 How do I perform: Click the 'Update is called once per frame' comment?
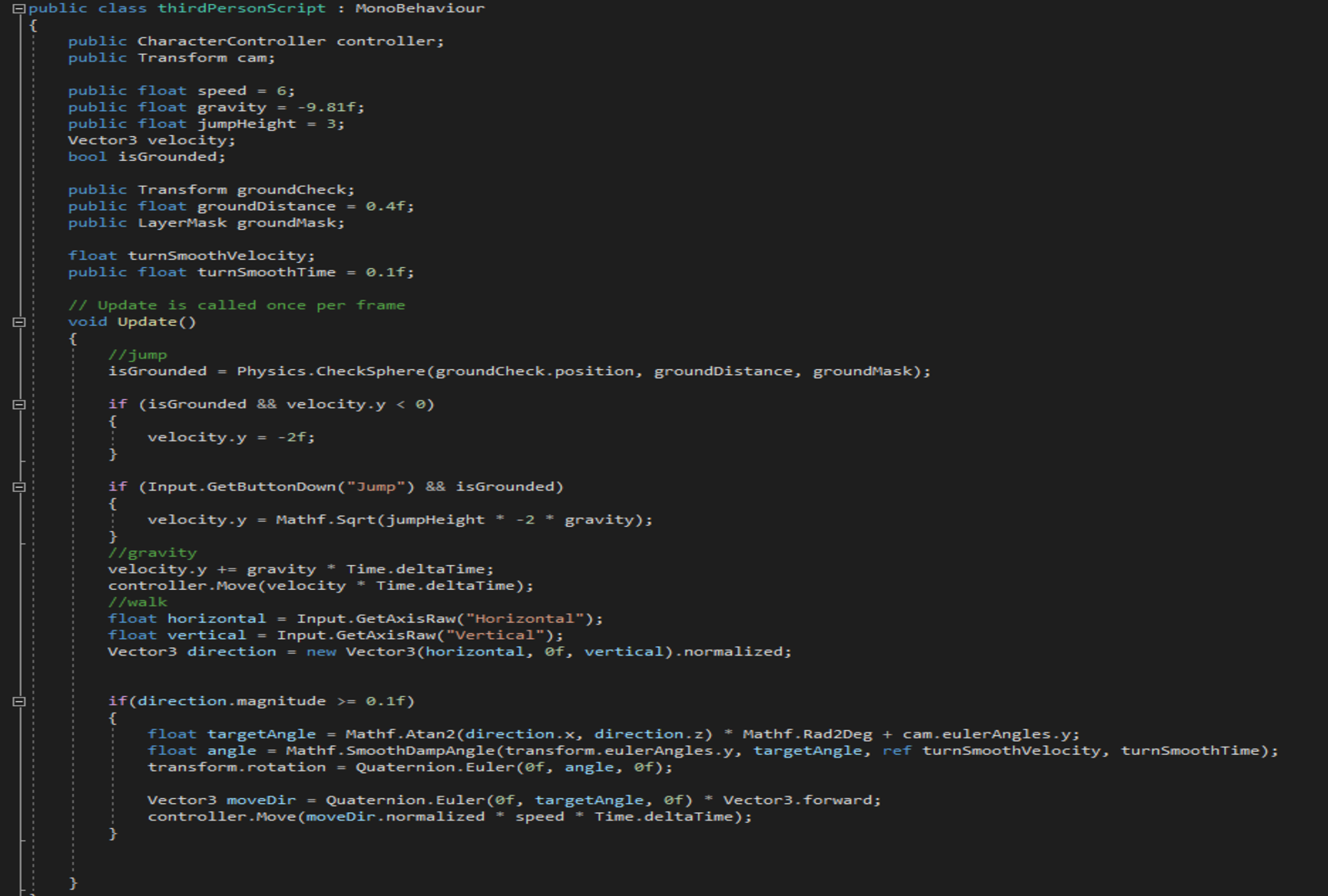point(237,305)
